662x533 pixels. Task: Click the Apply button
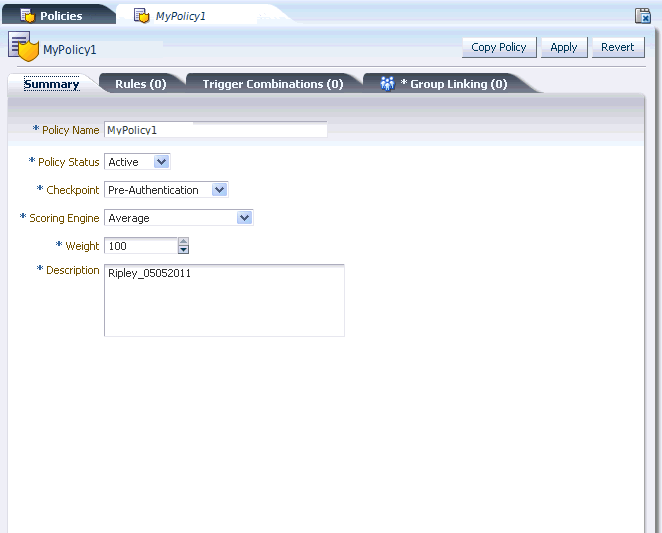[564, 47]
